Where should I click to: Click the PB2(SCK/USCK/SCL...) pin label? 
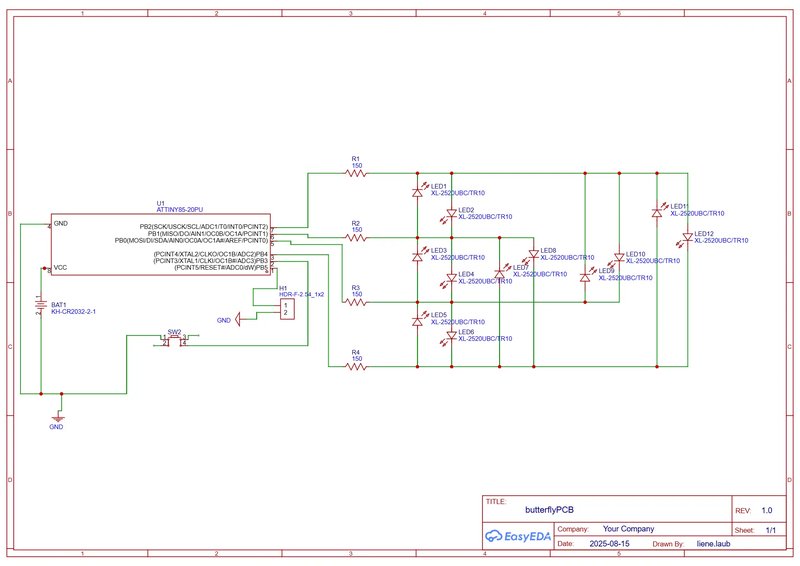[204, 227]
